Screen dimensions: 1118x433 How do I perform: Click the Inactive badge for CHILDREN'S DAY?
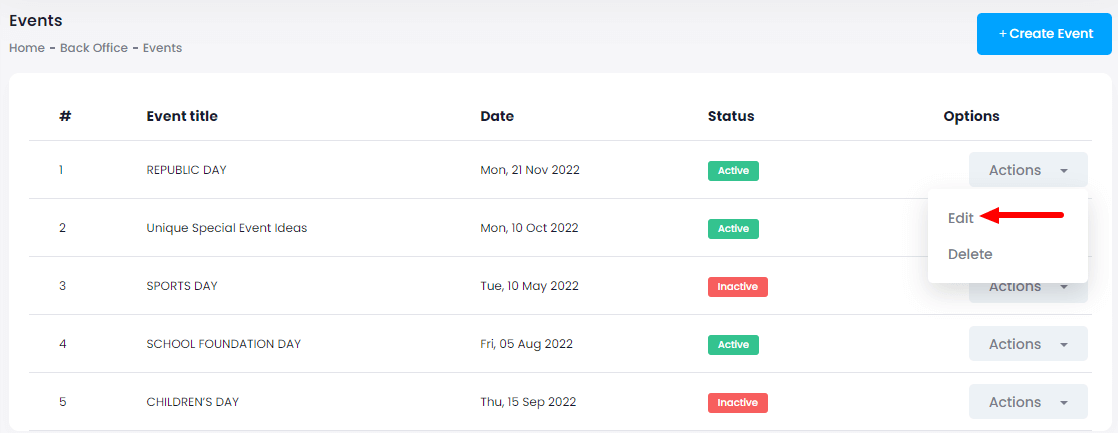[x=737, y=403]
